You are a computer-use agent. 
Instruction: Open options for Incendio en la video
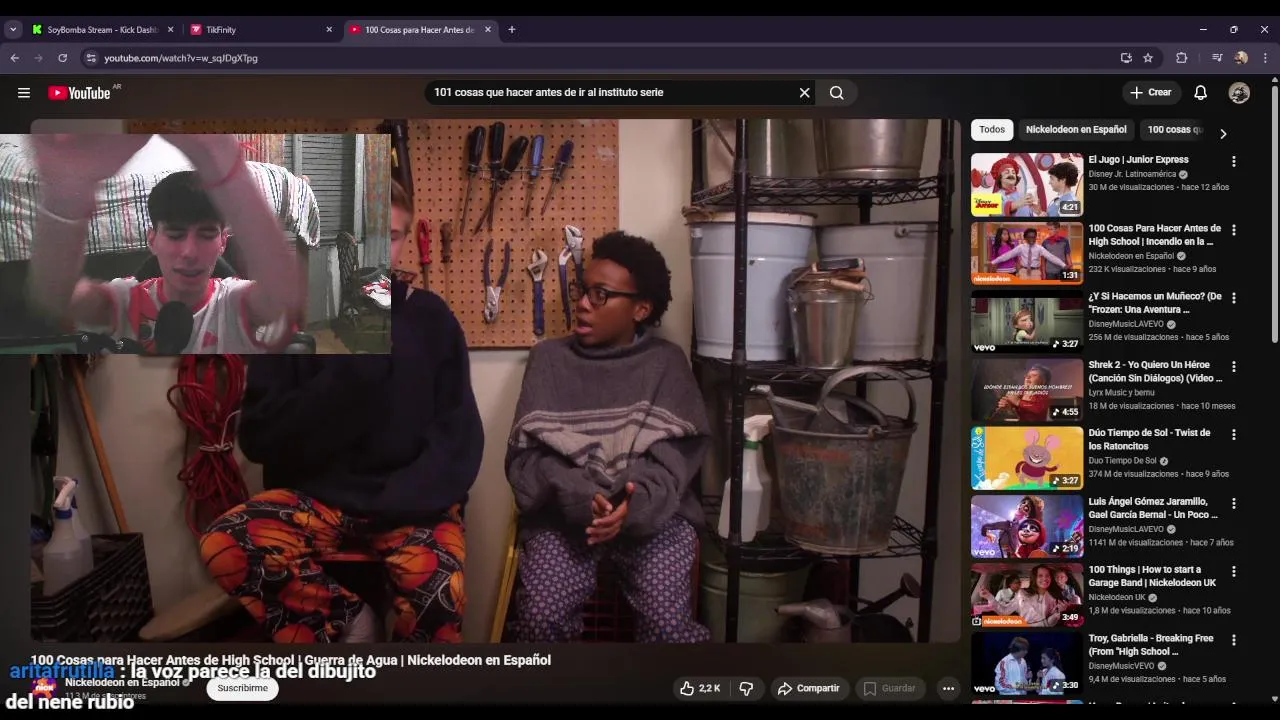click(x=1233, y=230)
